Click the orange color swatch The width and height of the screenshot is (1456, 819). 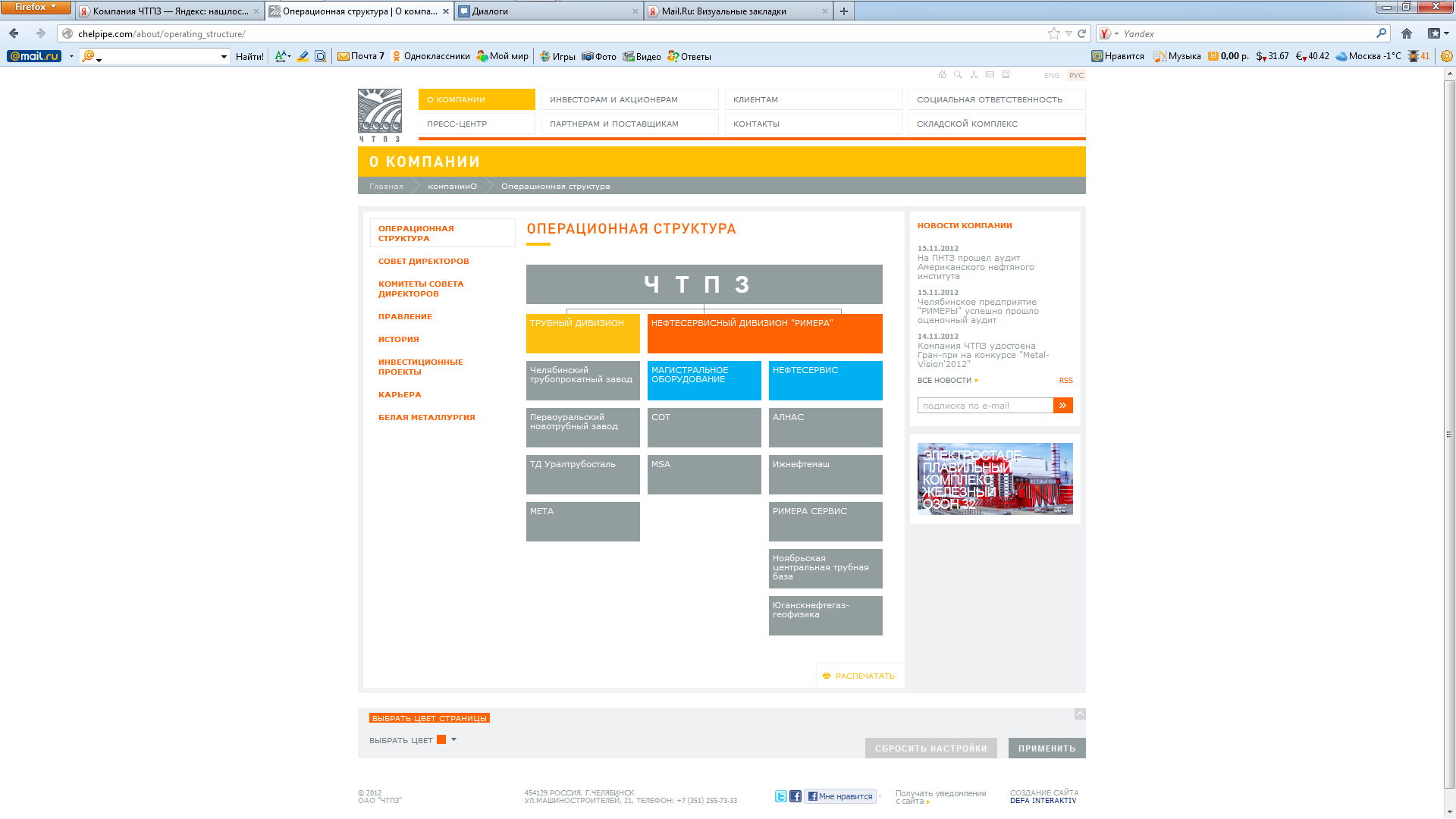pyautogui.click(x=441, y=739)
